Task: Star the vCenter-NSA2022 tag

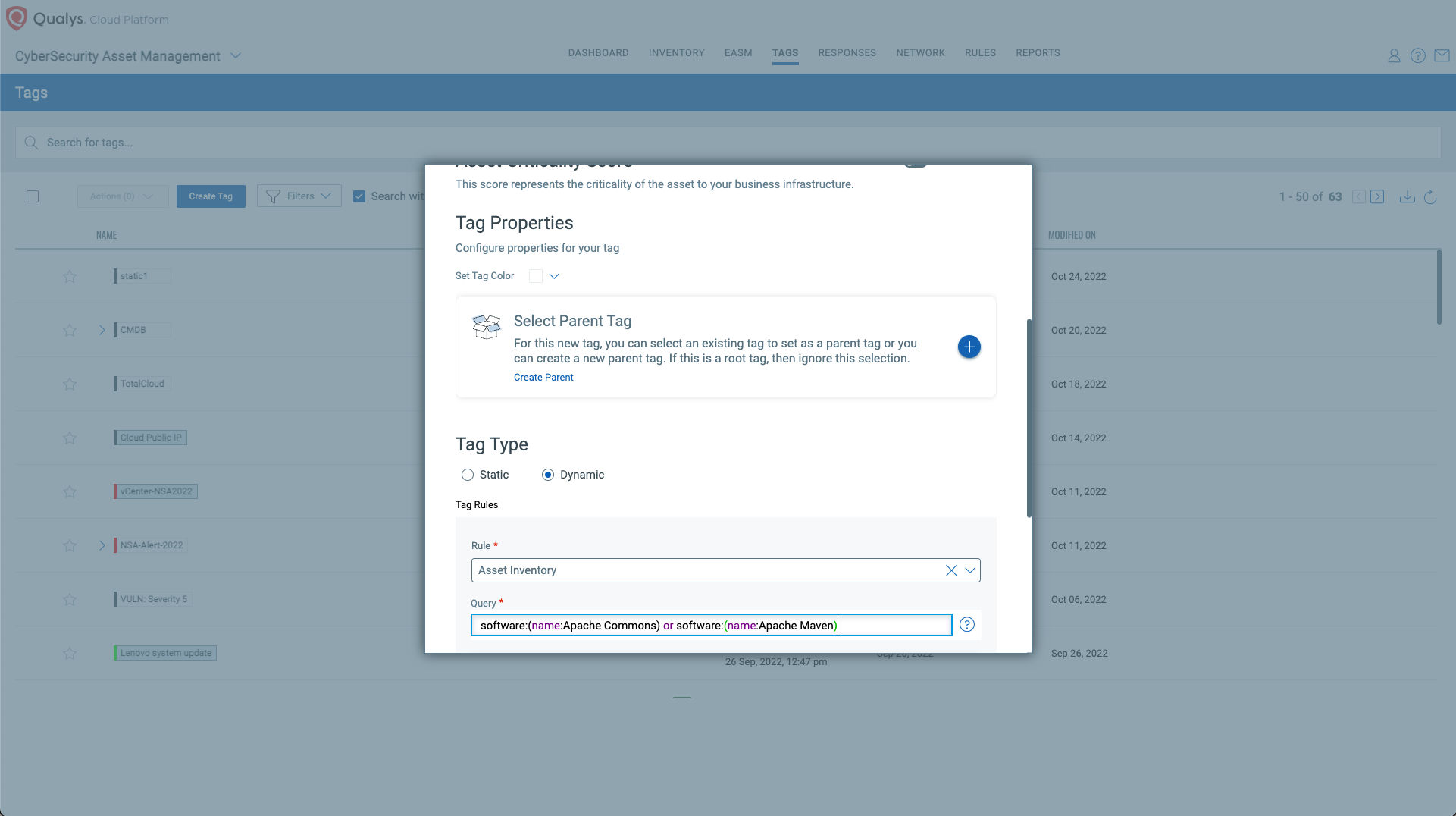Action: click(x=70, y=492)
